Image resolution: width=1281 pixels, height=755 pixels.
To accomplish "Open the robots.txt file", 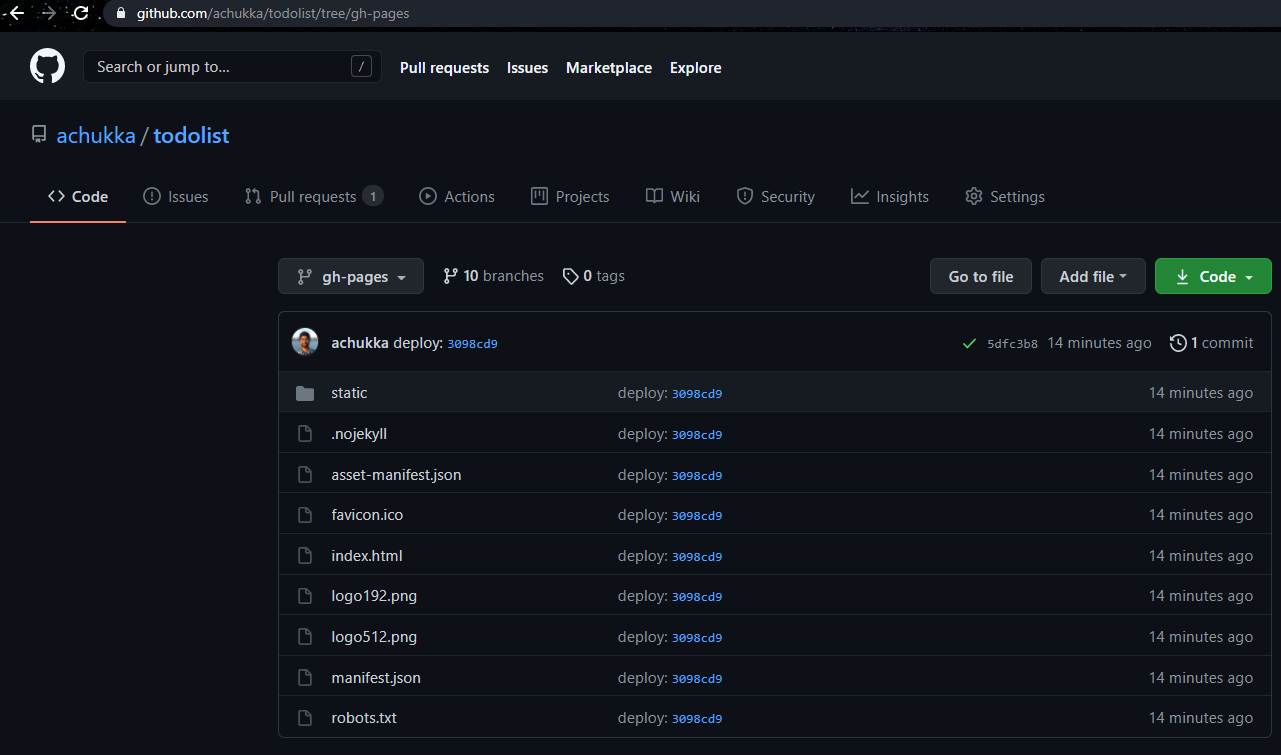I will 364,718.
